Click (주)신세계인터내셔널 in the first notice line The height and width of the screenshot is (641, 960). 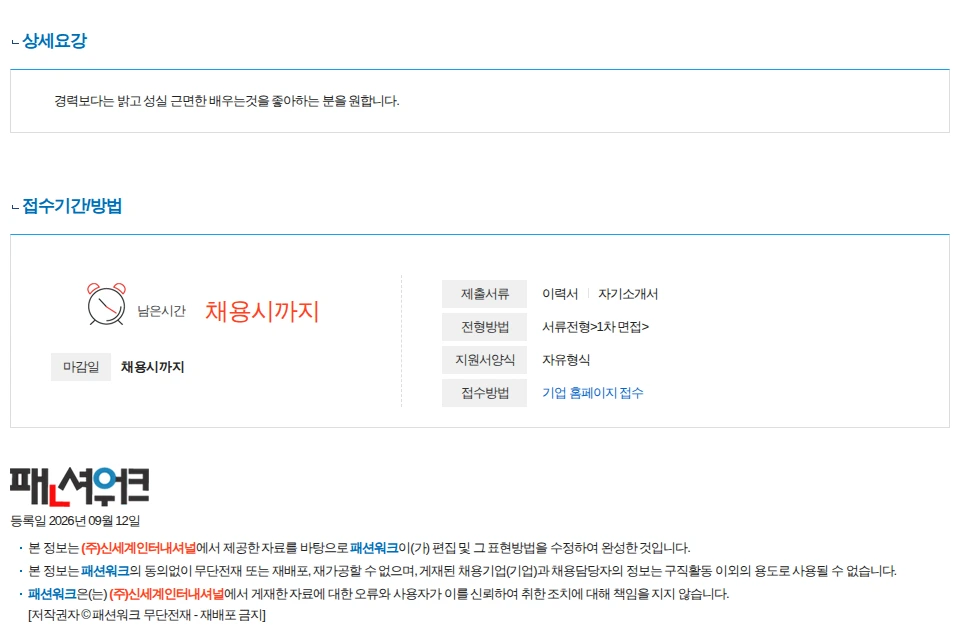point(138,548)
